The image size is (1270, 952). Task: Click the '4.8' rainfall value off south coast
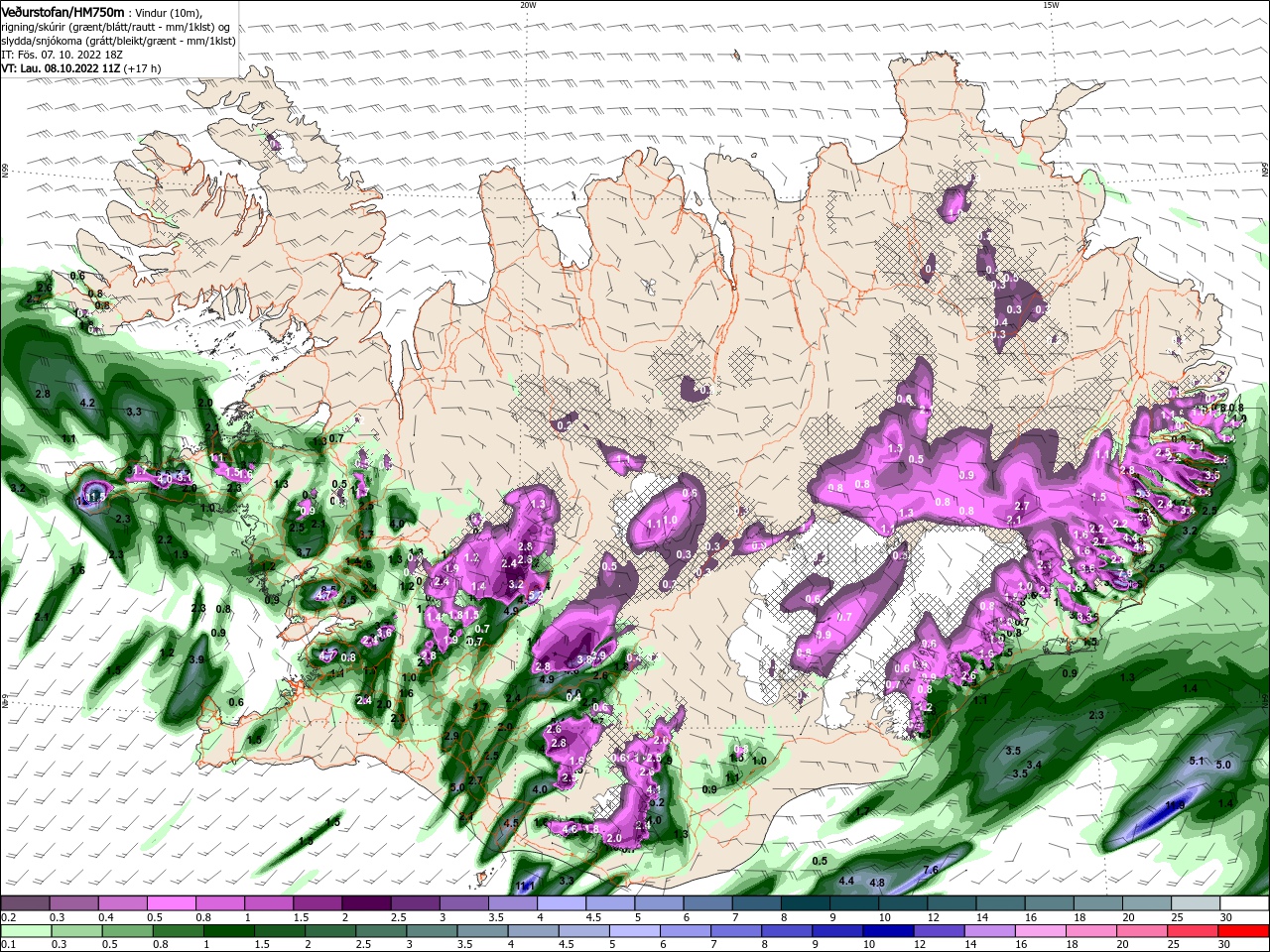[877, 883]
